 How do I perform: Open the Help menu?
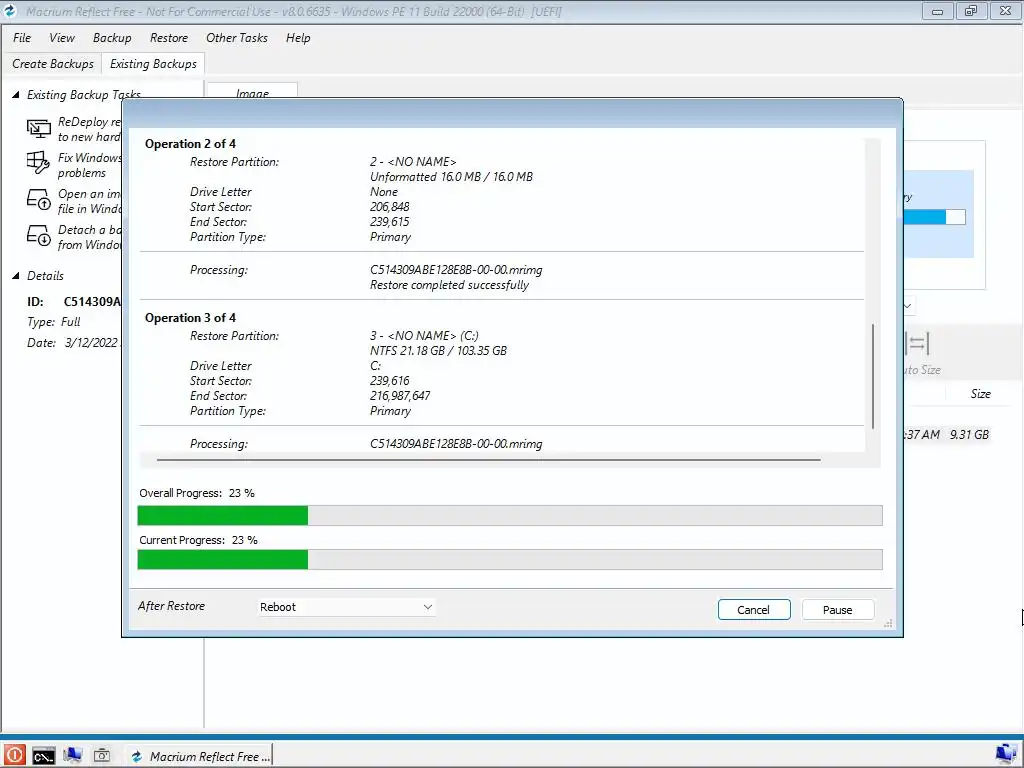tap(298, 38)
